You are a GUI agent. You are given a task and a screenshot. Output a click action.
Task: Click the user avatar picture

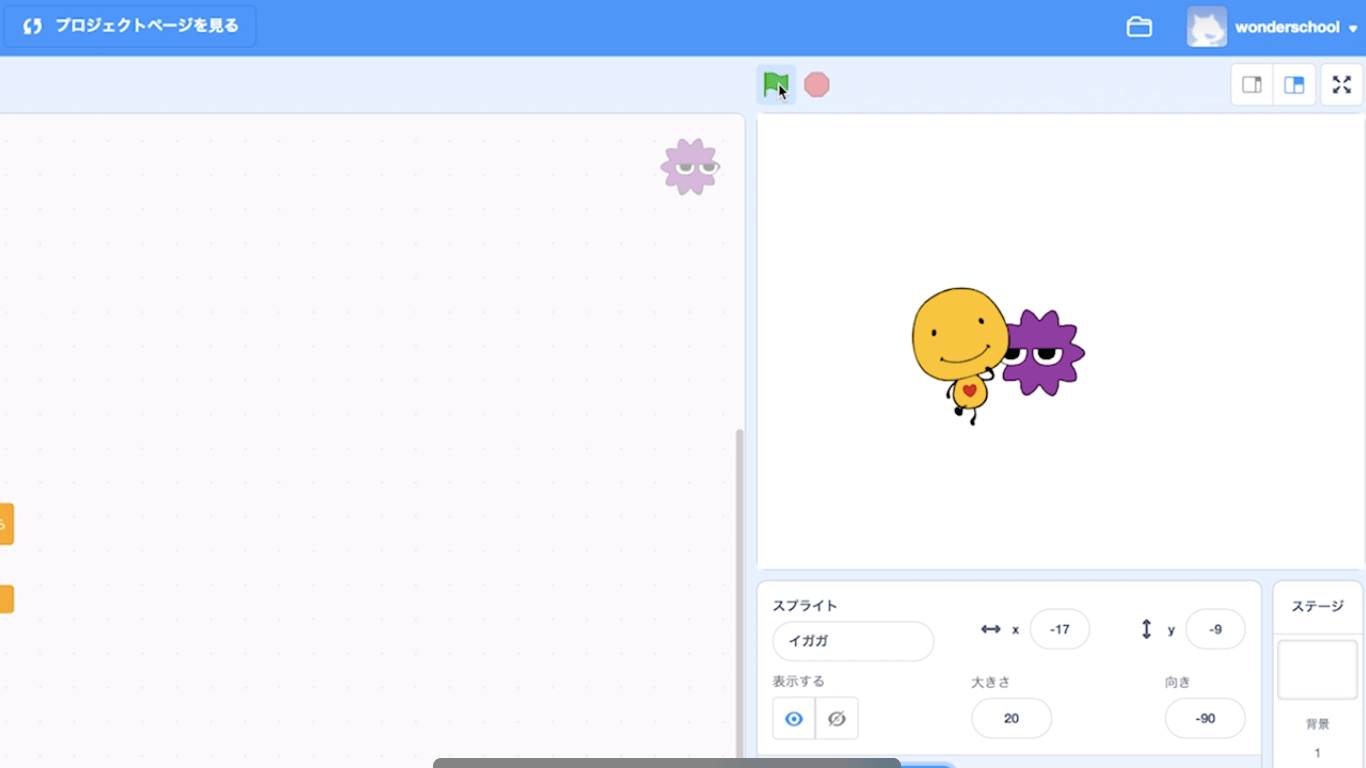pyautogui.click(x=1206, y=27)
